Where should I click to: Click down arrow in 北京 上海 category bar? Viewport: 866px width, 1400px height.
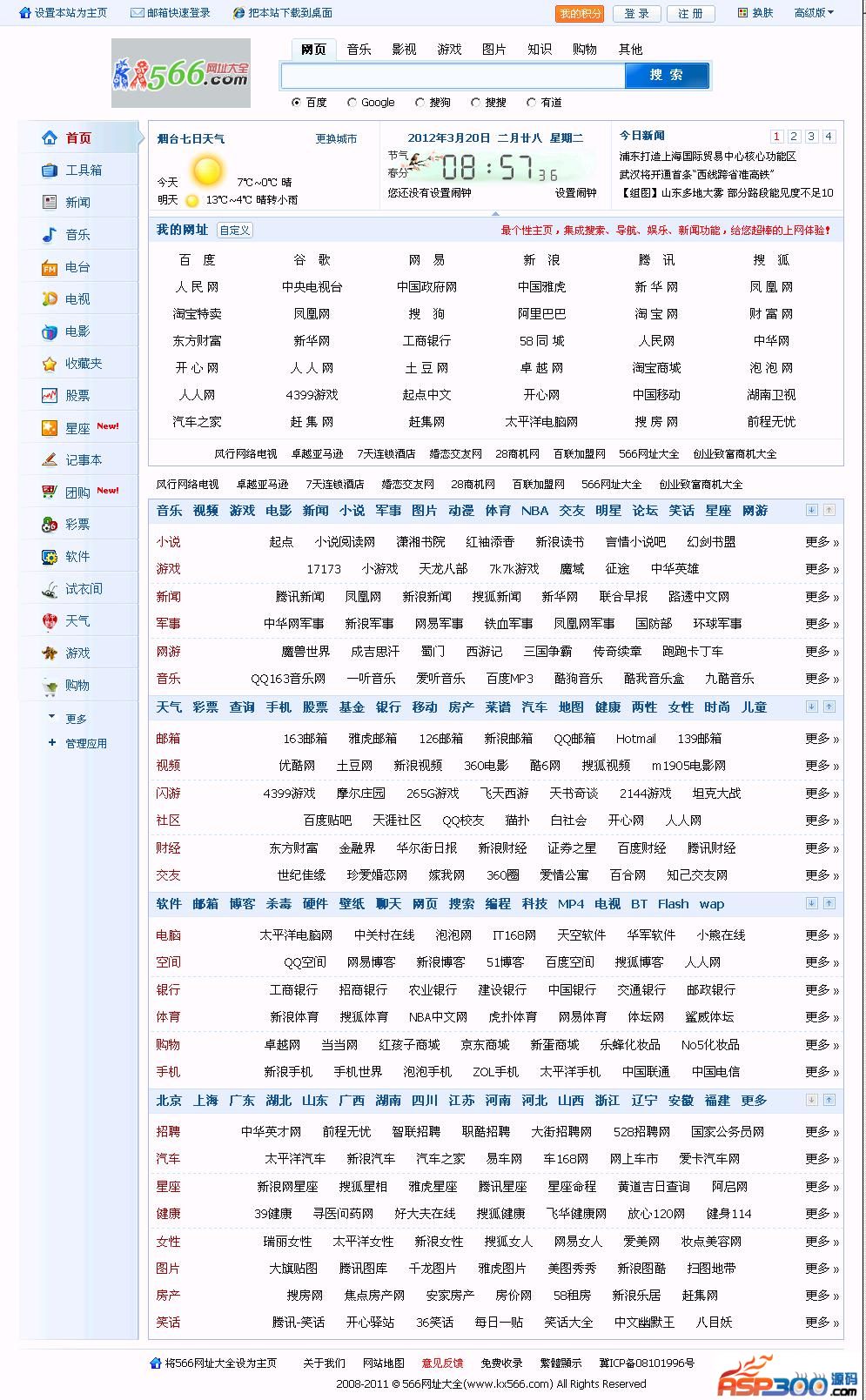(x=811, y=1100)
